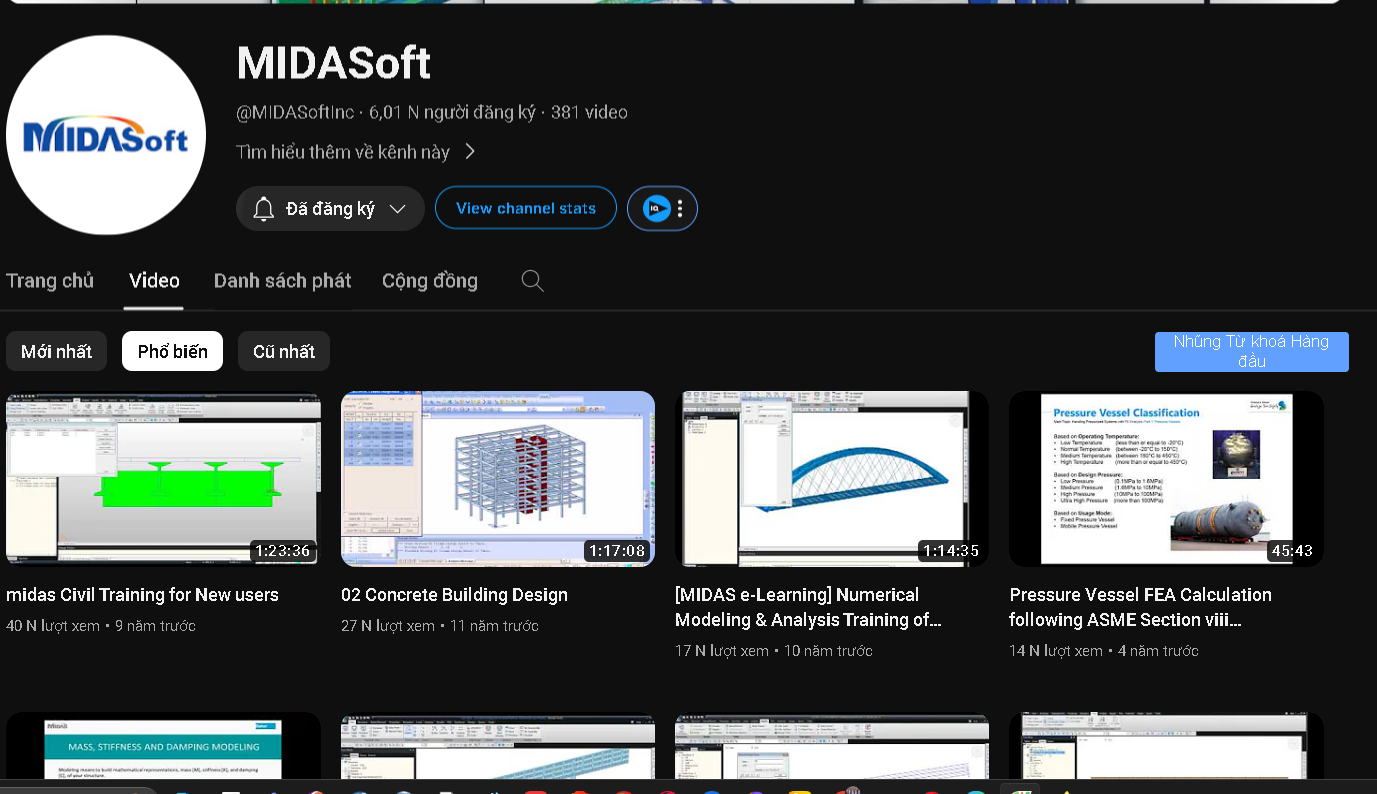
Task: Click the title Pressure Vessel FEA Calculation following ASME
Action: pyautogui.click(x=1140, y=607)
